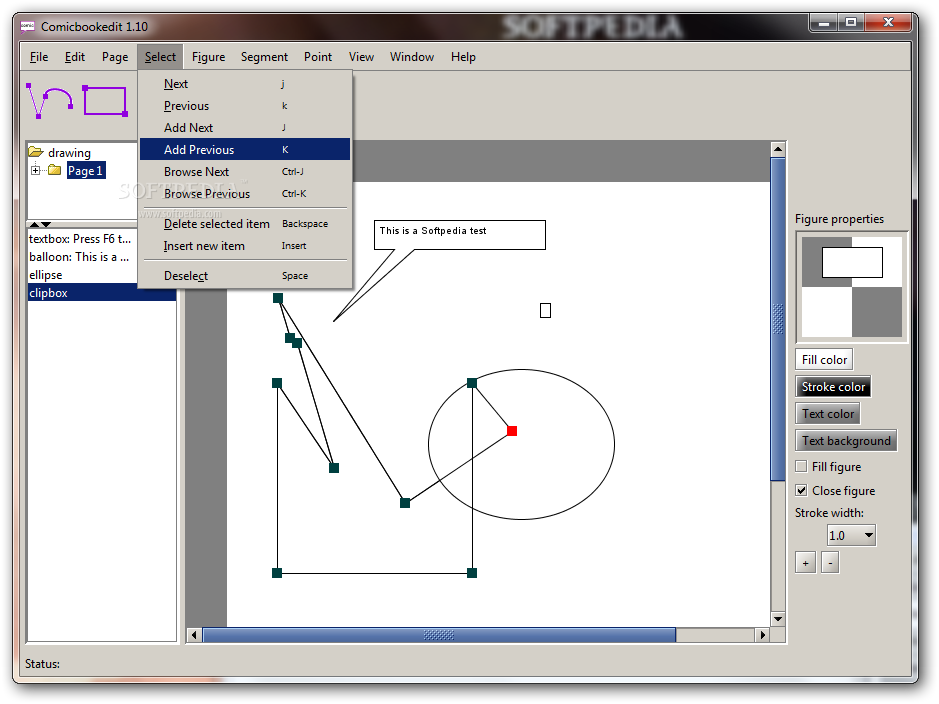939x704 pixels.
Task: Select Page 1 in the tree
Action: coord(85,171)
